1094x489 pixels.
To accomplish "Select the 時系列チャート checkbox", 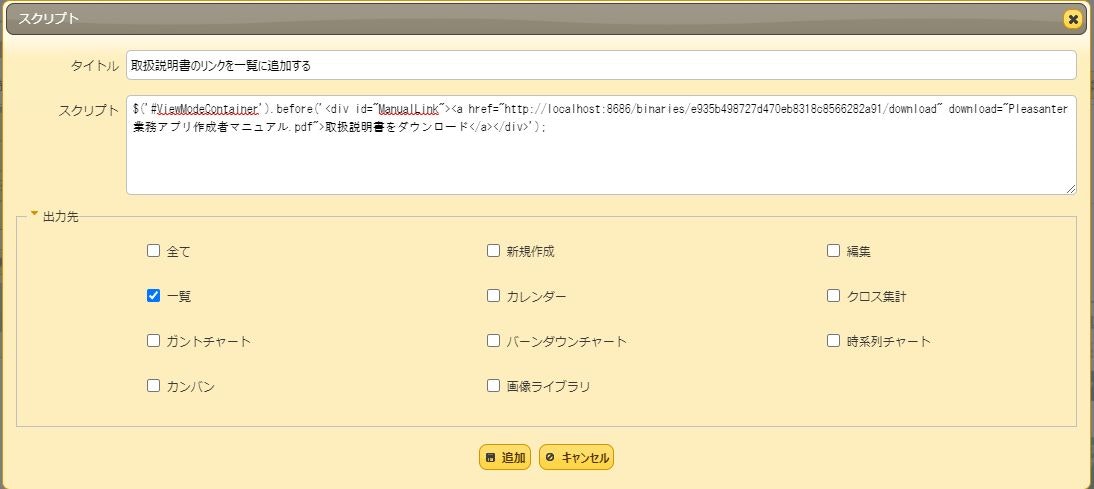I will 833,341.
